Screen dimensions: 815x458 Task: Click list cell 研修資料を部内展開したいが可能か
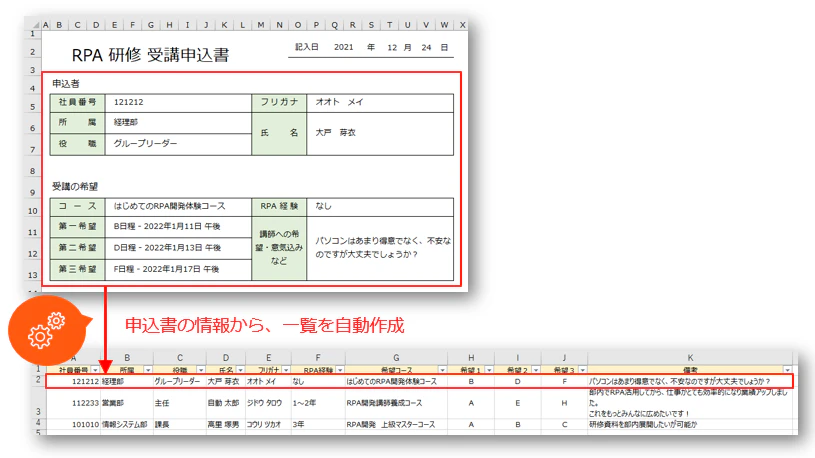tap(642, 424)
